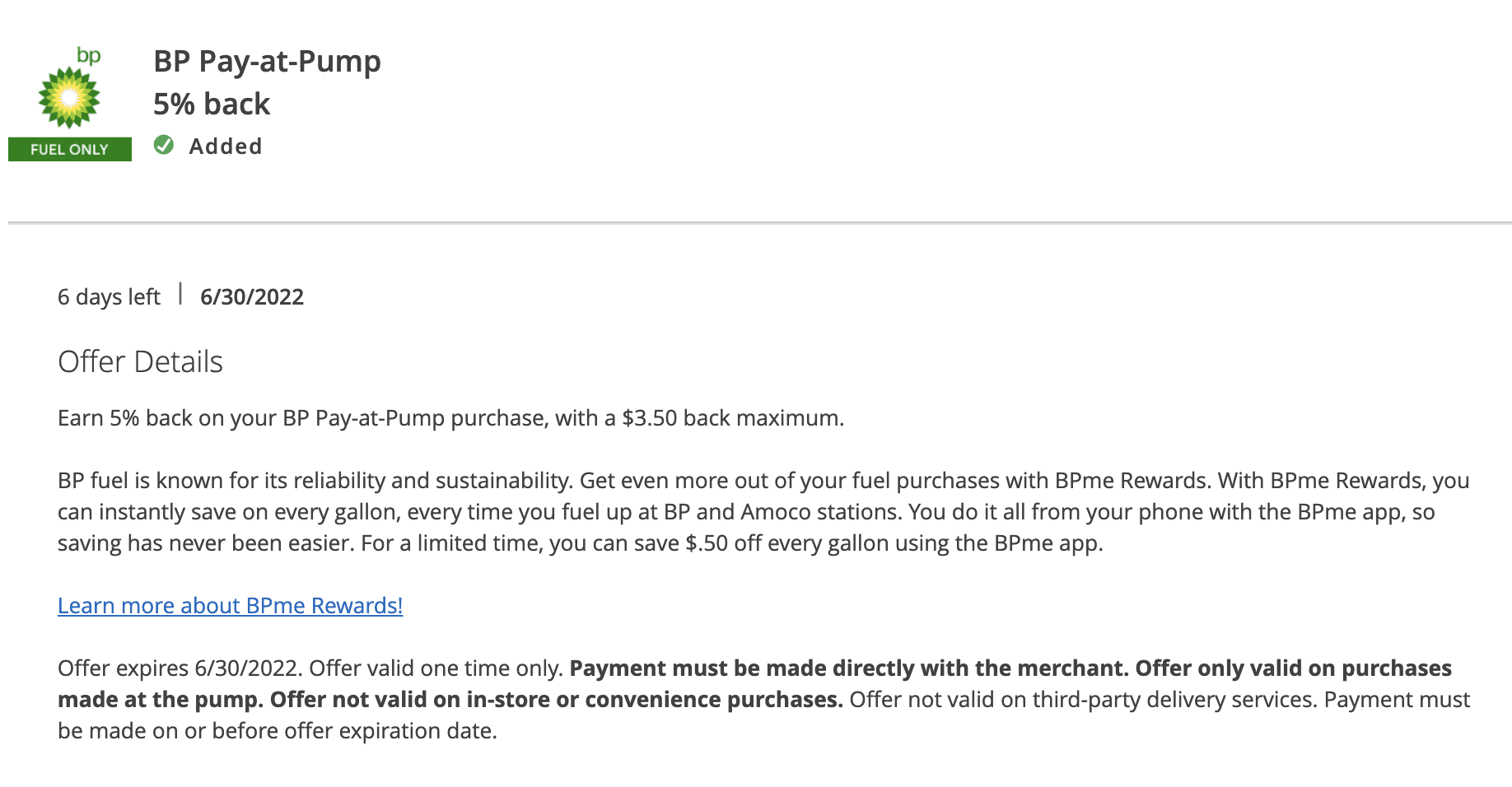
Task: Open Learn more about BPme Rewards link
Action: click(x=230, y=606)
